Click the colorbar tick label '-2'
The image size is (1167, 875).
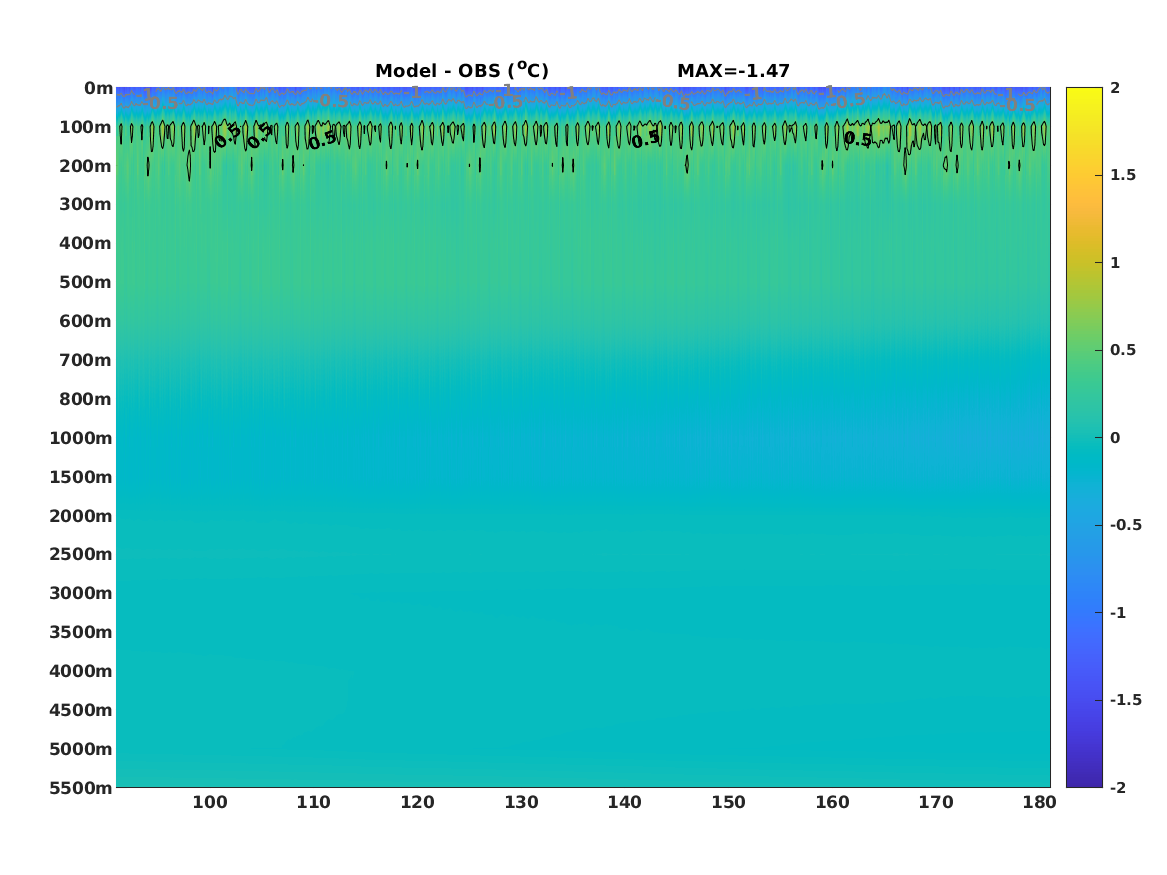coord(1118,788)
